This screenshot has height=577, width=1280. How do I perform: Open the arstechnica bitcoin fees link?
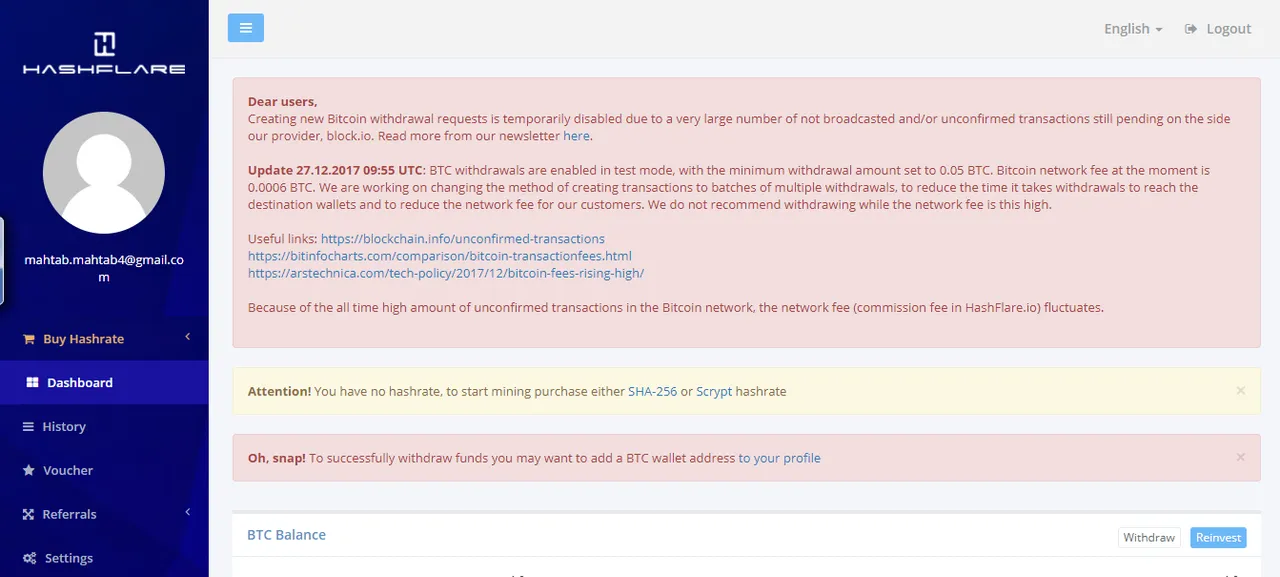pyautogui.click(x=446, y=273)
